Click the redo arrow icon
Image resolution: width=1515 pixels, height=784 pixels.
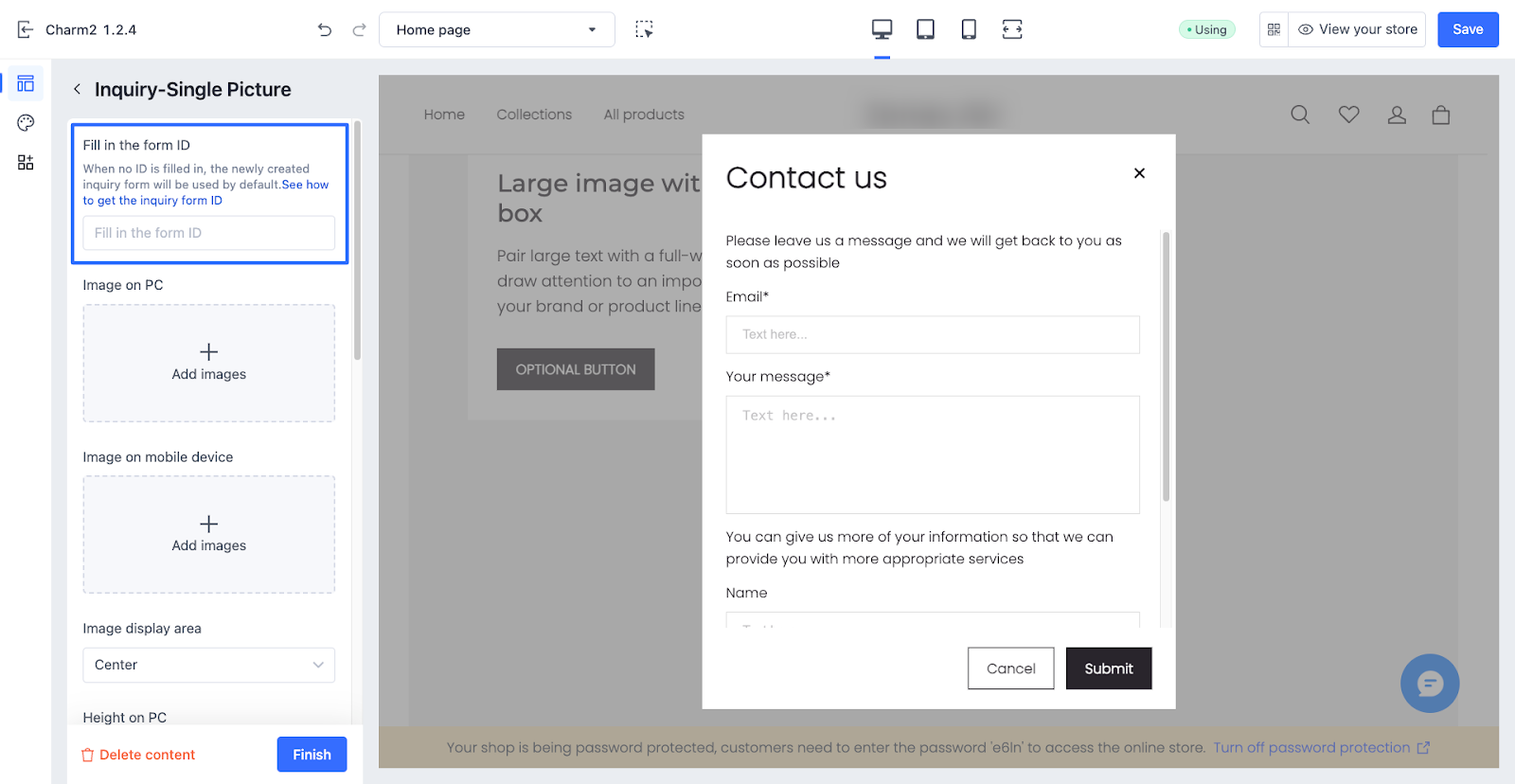click(x=359, y=29)
